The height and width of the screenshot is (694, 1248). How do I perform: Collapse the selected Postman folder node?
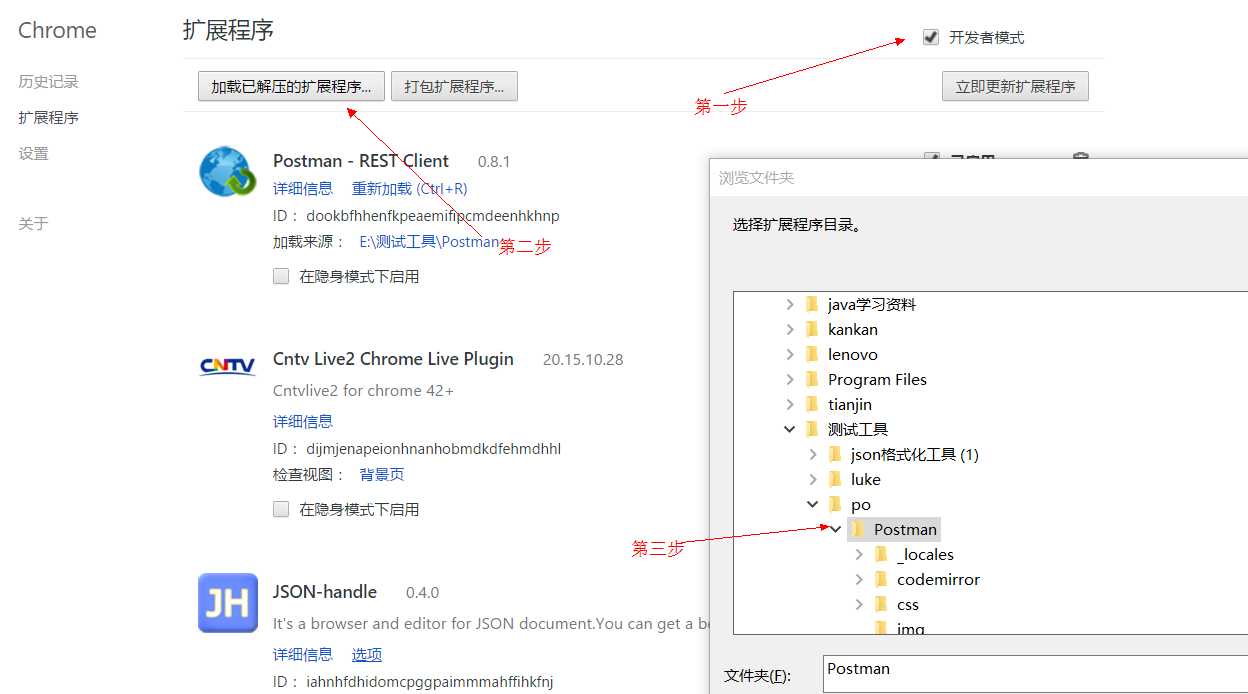click(836, 529)
